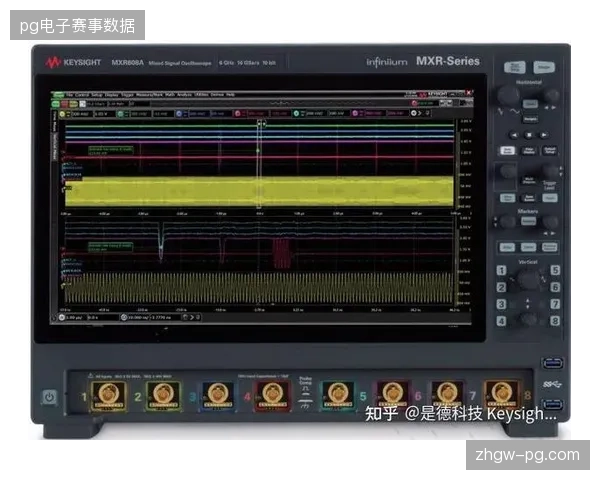Push the Auto Scale key

point(508,150)
